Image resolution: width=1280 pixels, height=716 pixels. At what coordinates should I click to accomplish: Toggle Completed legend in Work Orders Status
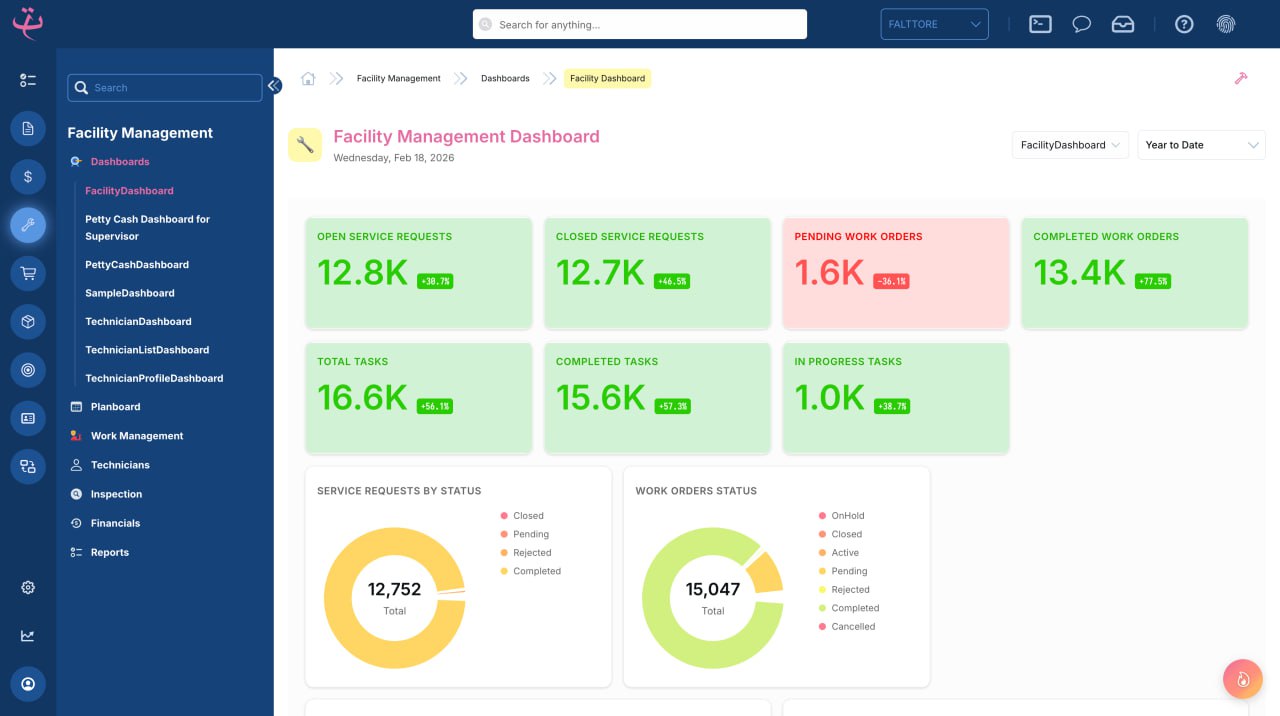(x=854, y=608)
